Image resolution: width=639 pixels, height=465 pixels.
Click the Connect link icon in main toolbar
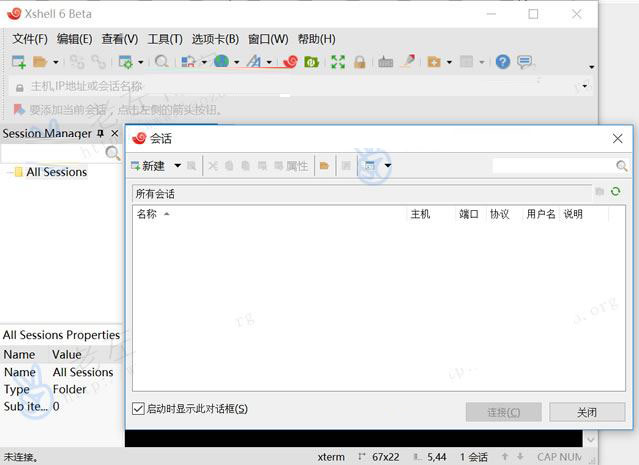click(x=77, y=62)
